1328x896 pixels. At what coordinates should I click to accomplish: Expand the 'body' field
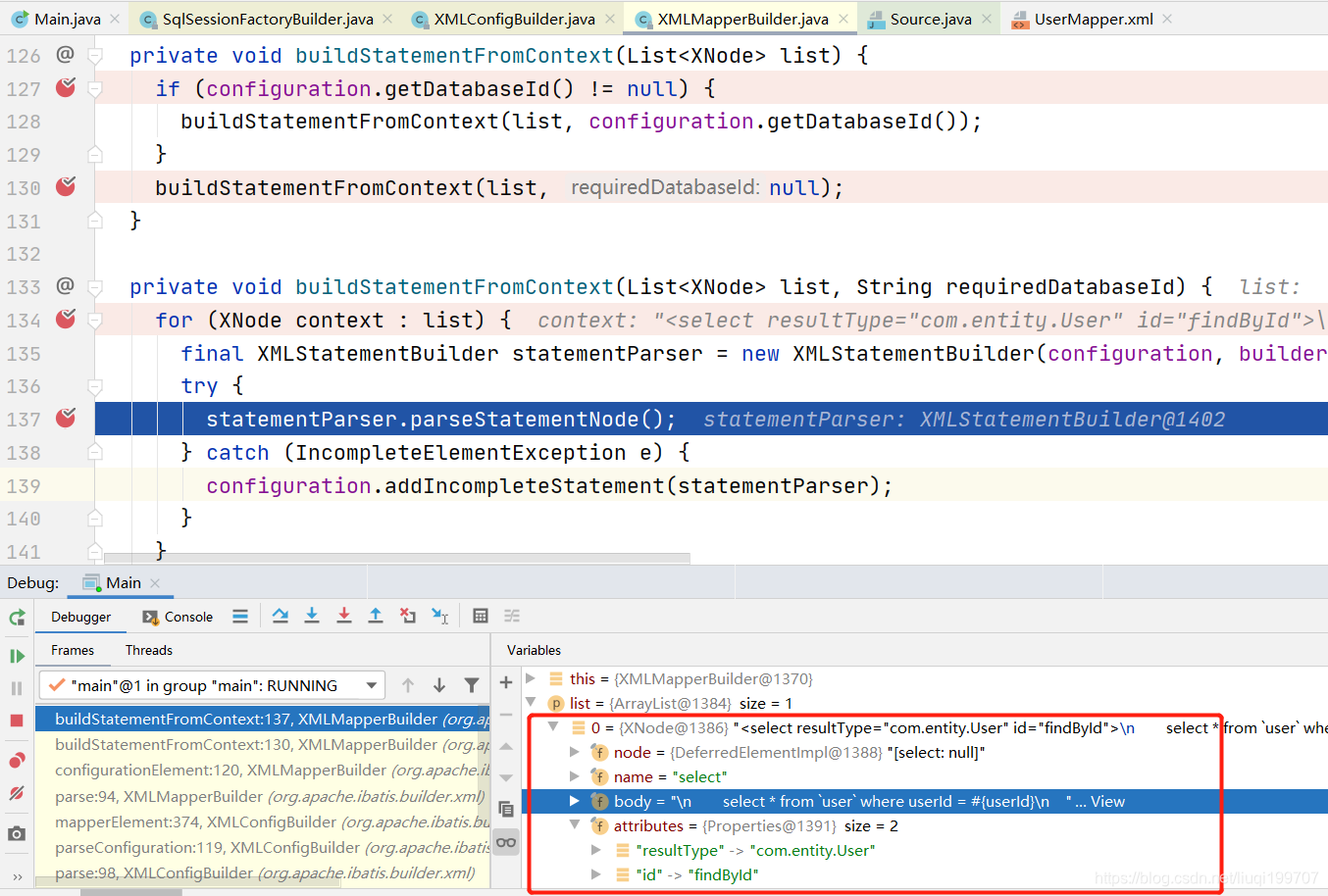[575, 801]
